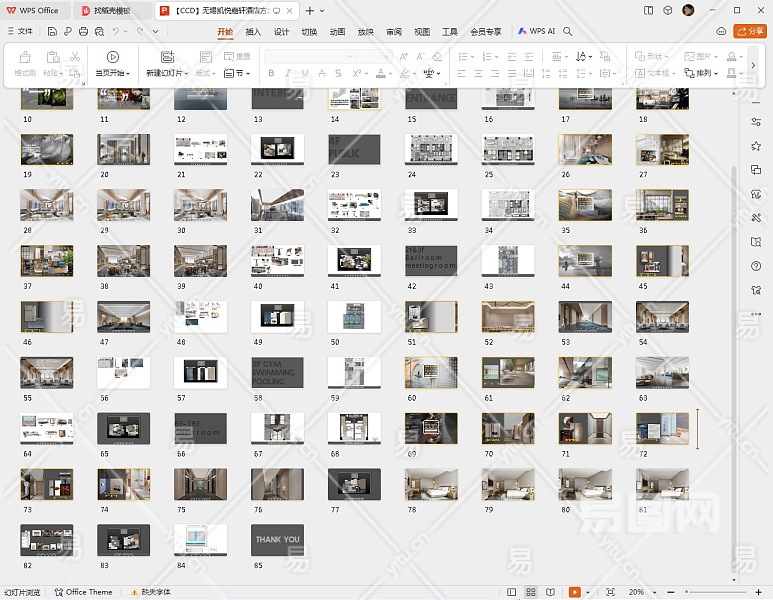This screenshot has width=773, height=600.
Task: Switch to the 插入 ribbon tab
Action: [x=253, y=31]
